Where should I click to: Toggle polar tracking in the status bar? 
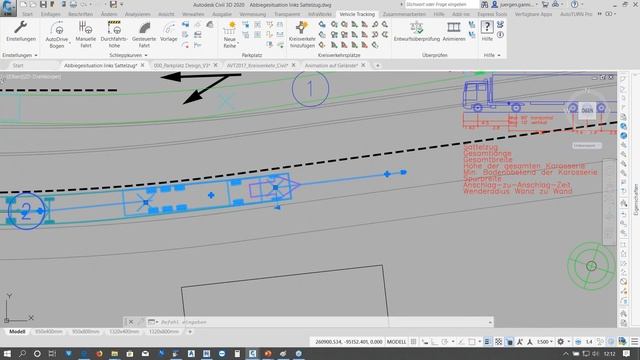tap(445, 342)
